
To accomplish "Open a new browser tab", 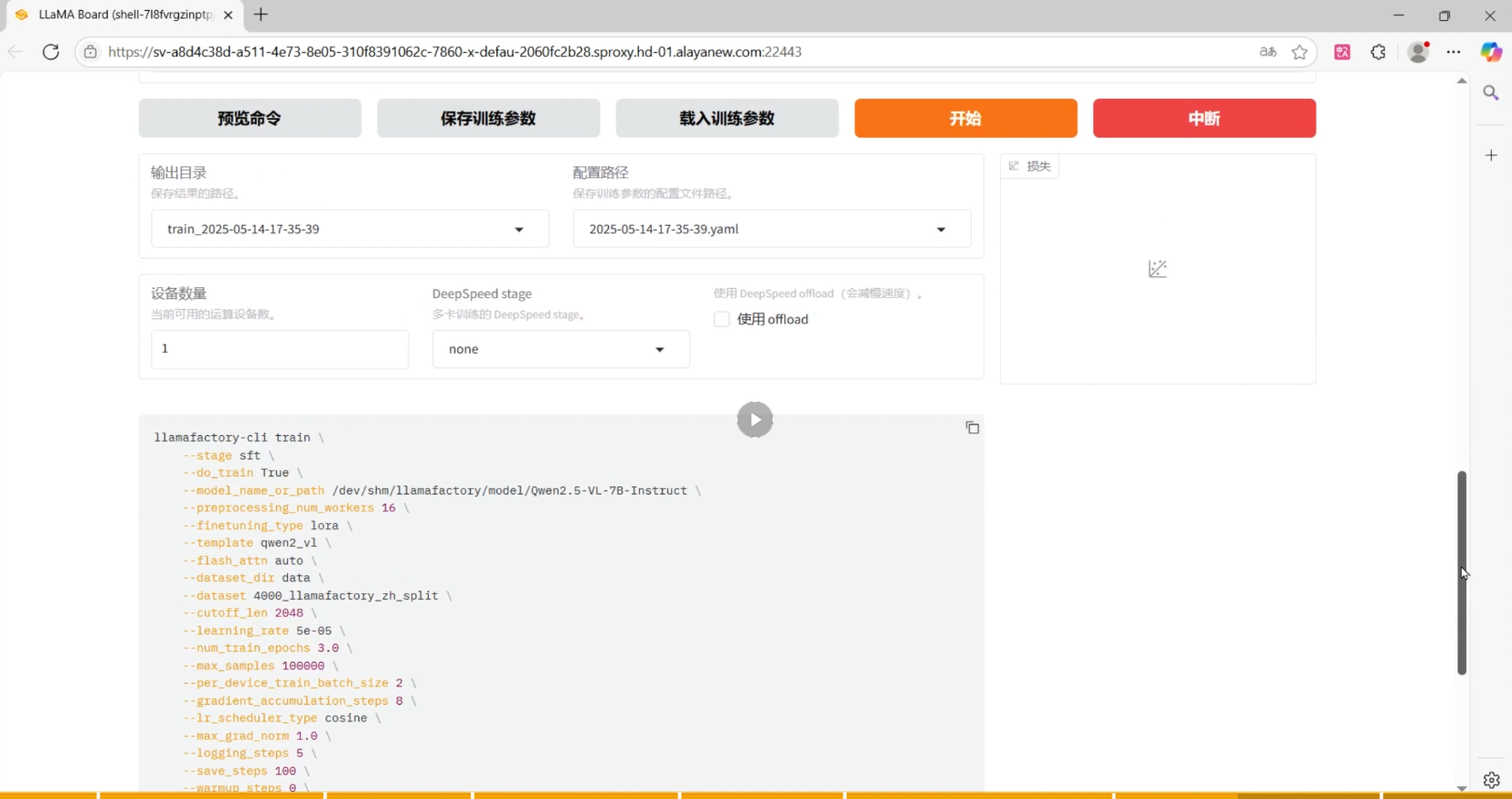I will click(261, 15).
